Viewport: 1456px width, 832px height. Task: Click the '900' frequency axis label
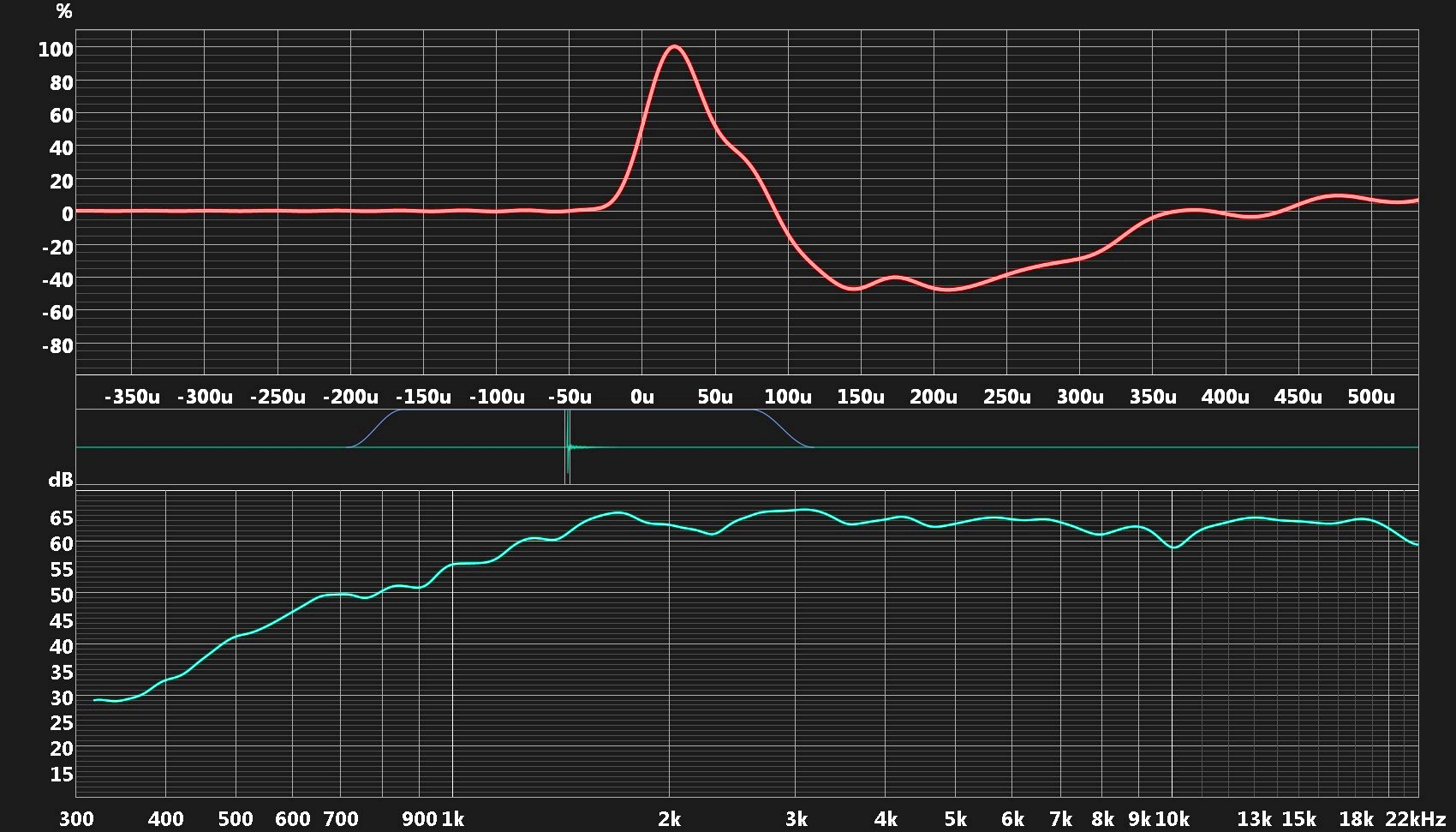419,819
